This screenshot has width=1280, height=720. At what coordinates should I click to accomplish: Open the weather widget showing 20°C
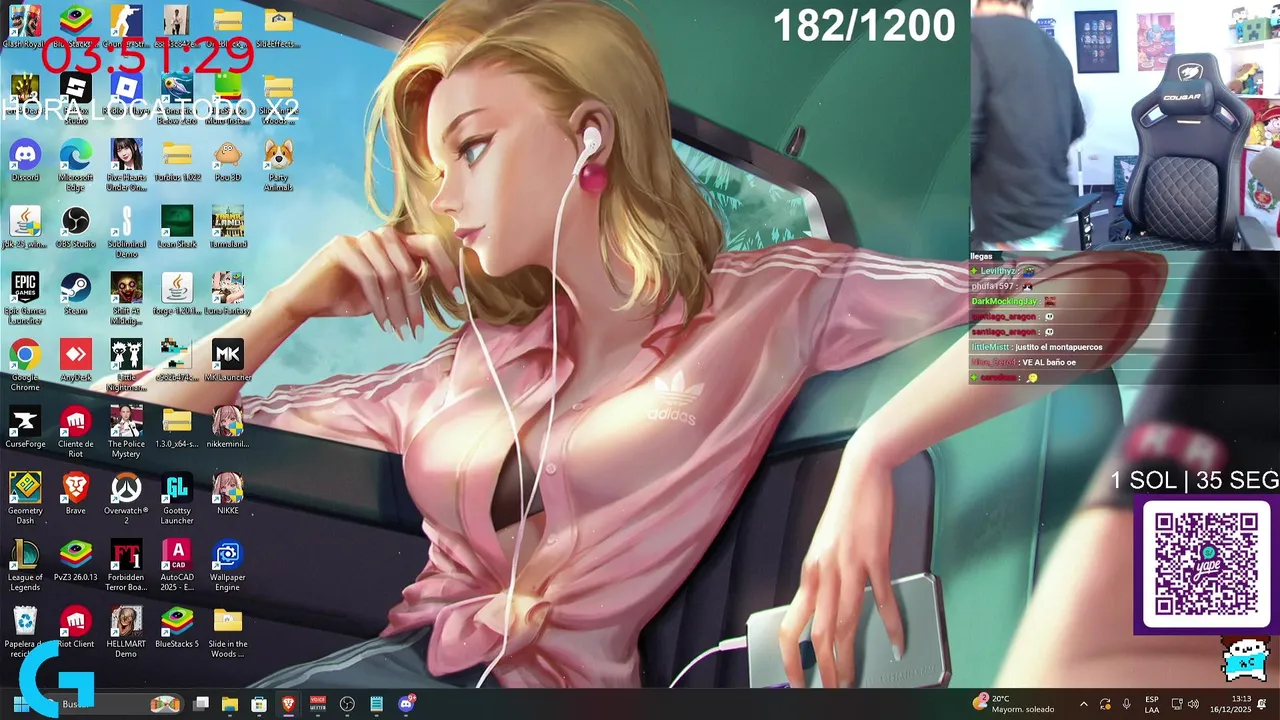pos(1015,704)
